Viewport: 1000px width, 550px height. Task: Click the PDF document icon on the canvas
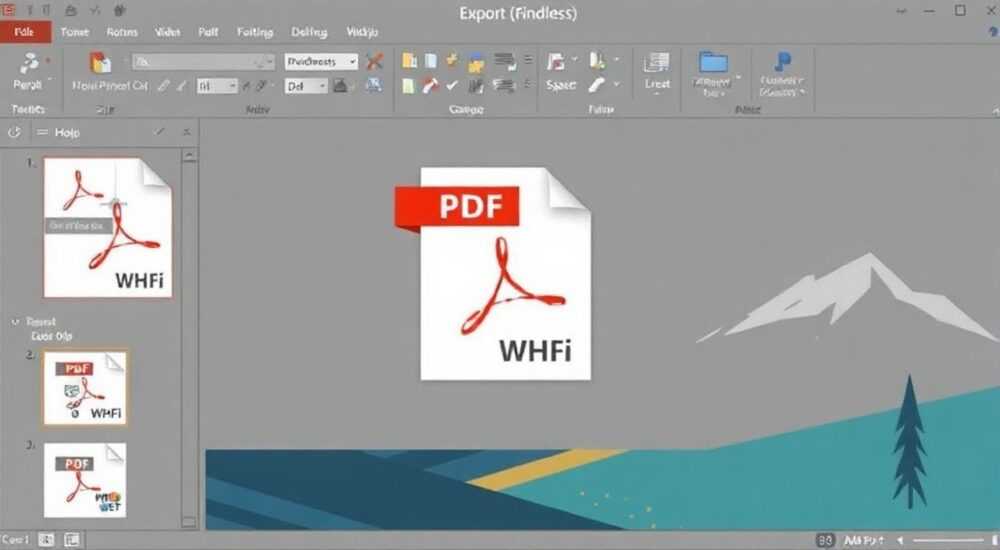point(495,274)
